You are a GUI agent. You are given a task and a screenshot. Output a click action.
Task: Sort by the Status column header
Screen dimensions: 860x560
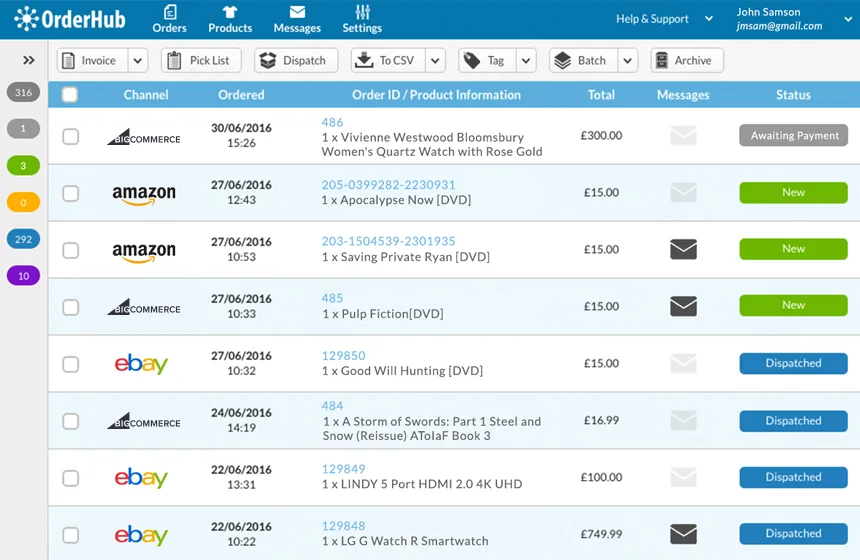point(793,95)
